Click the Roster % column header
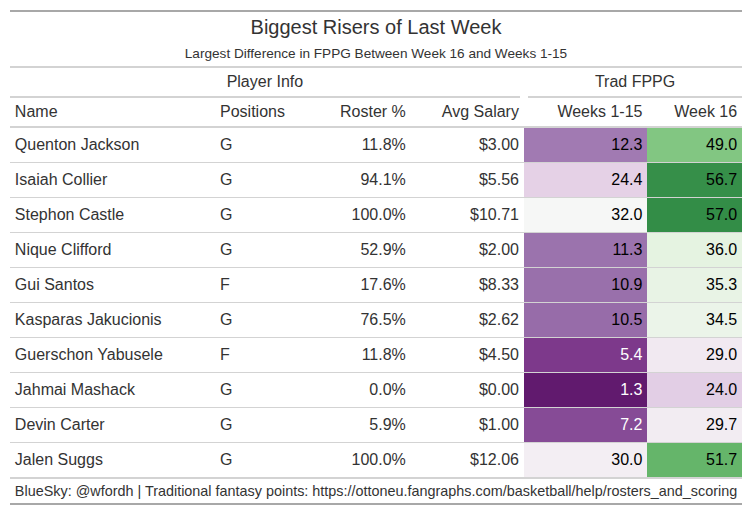The height and width of the screenshot is (515, 752). coord(372,112)
